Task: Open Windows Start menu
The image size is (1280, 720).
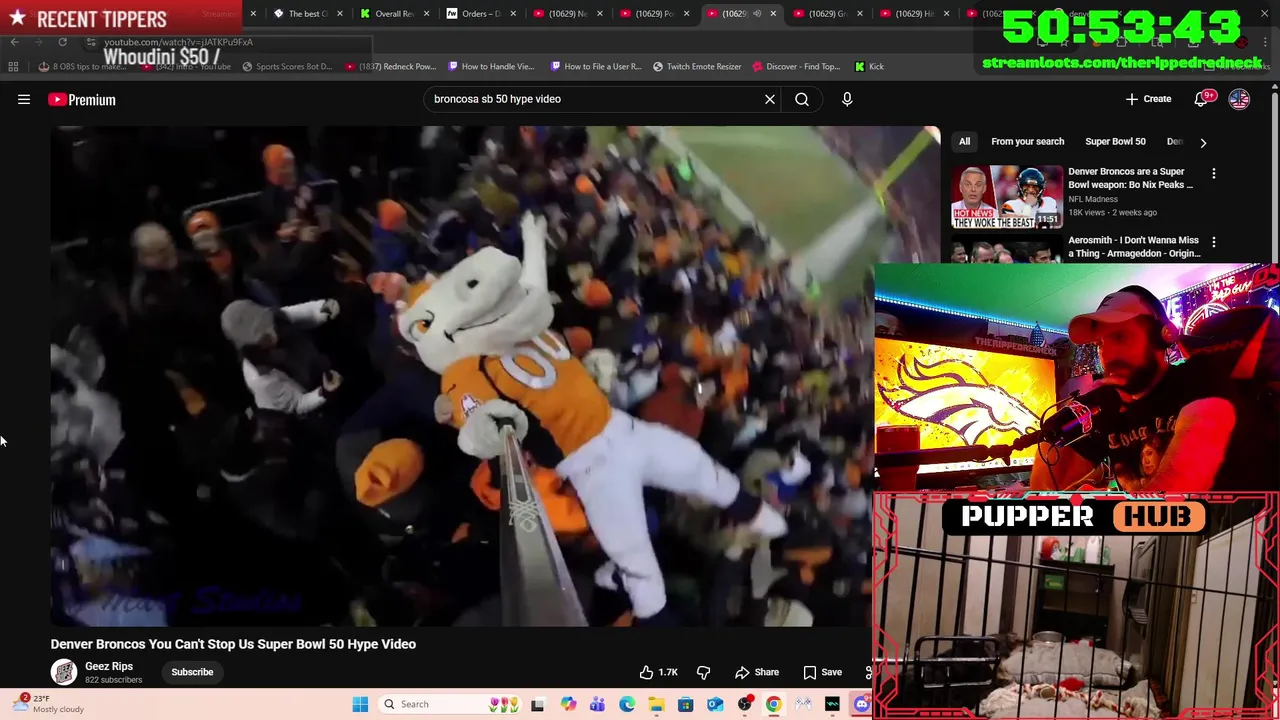Action: (360, 704)
